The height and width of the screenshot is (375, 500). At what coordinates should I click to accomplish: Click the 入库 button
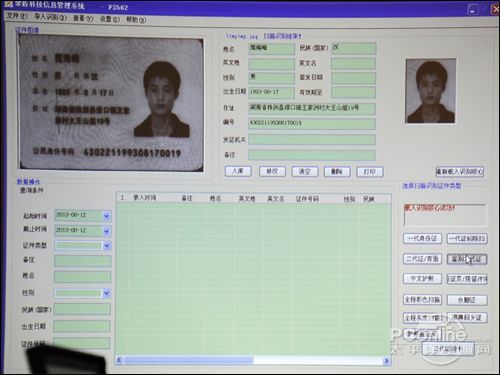point(238,171)
